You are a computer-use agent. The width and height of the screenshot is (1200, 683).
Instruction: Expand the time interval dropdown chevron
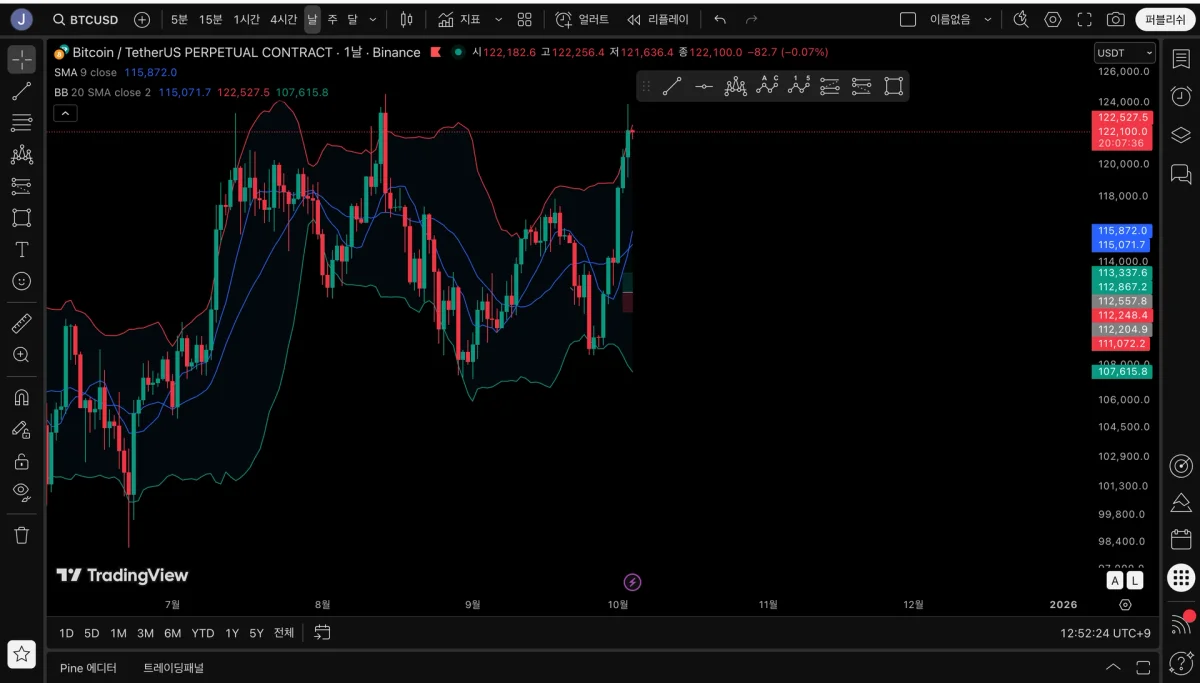coord(373,20)
